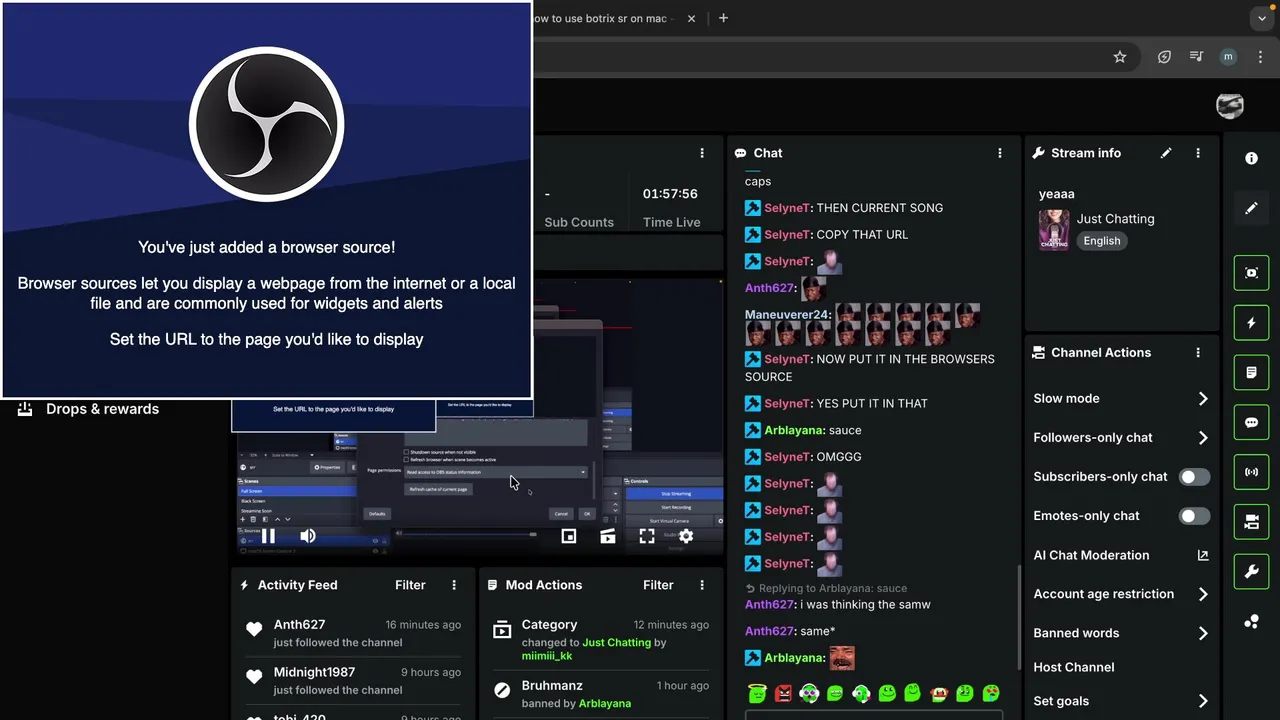Click SelyneT on the 'OMGGG' message
1280x720 pixels.
[x=787, y=457]
